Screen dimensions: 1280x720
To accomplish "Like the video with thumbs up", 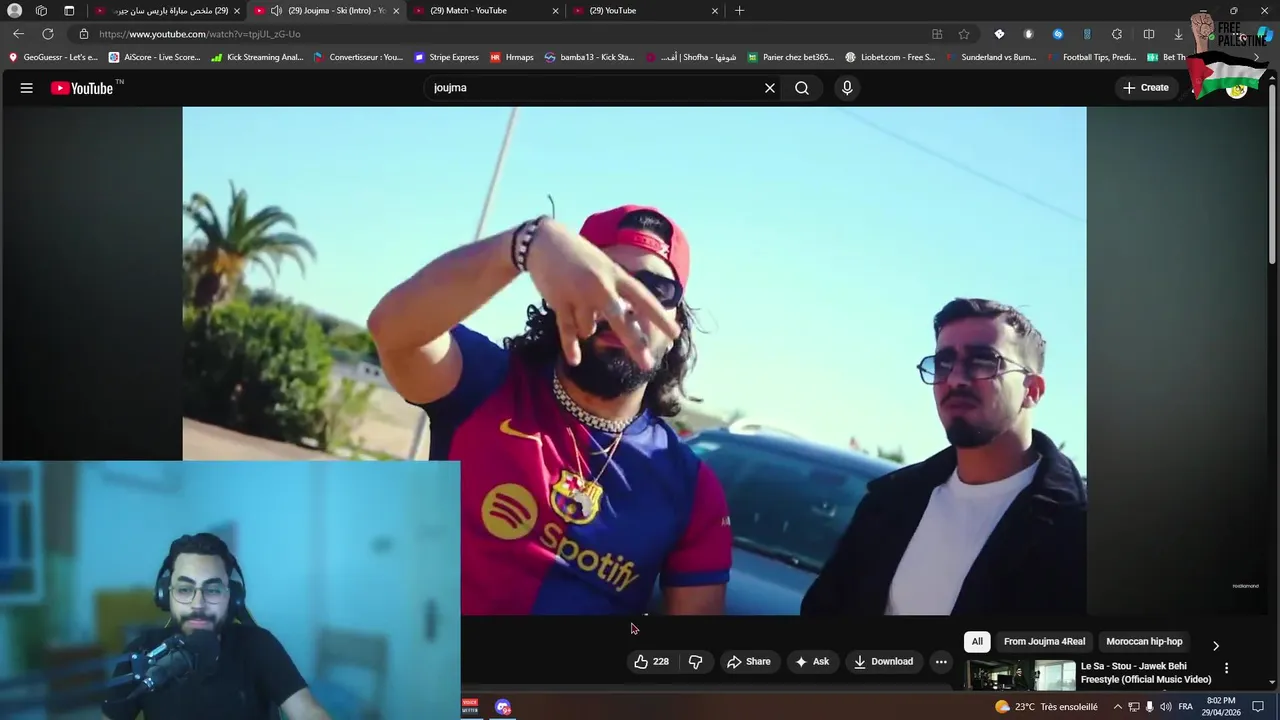I will tap(651, 661).
